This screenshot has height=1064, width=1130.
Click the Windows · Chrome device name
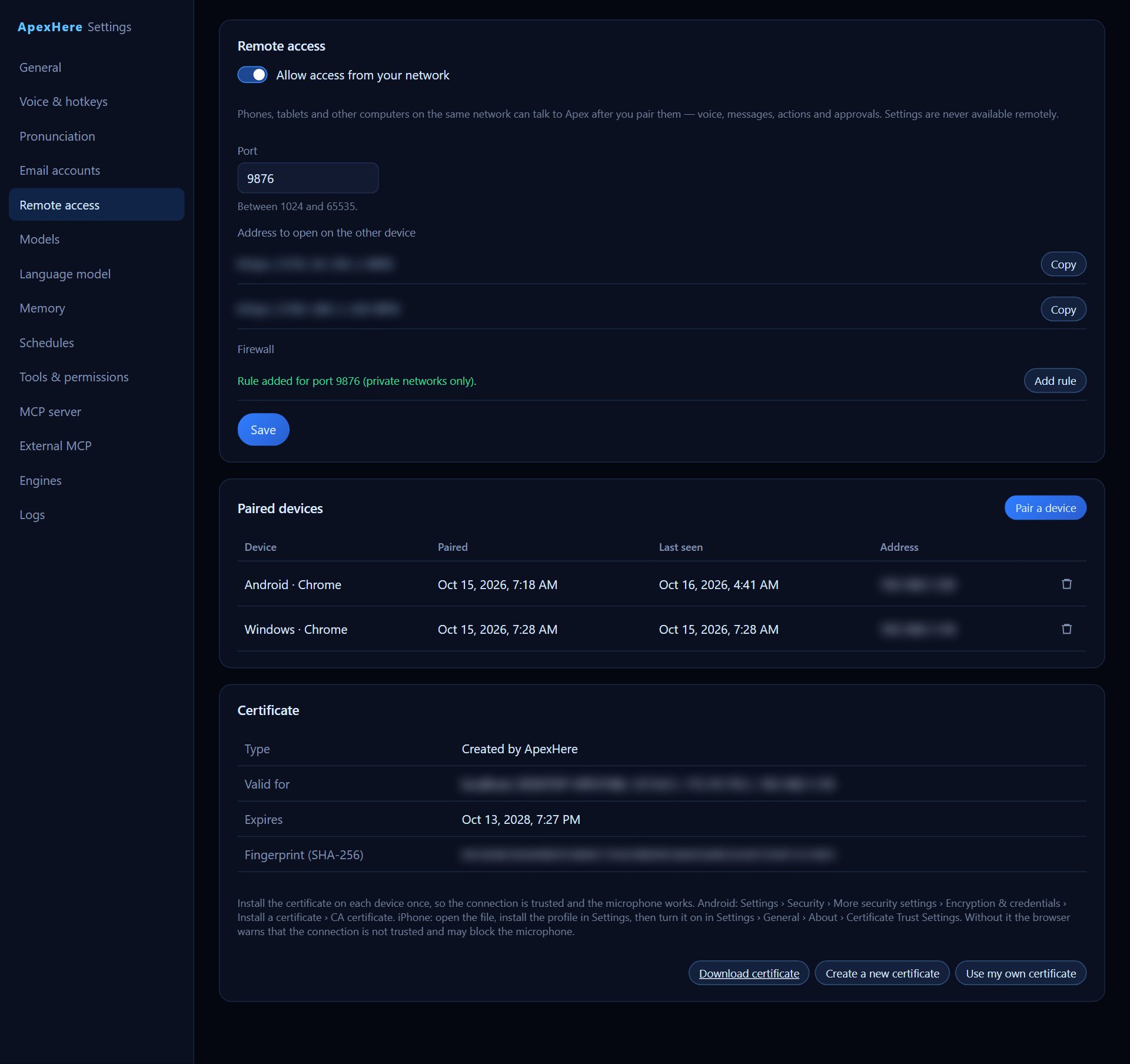[x=295, y=629]
